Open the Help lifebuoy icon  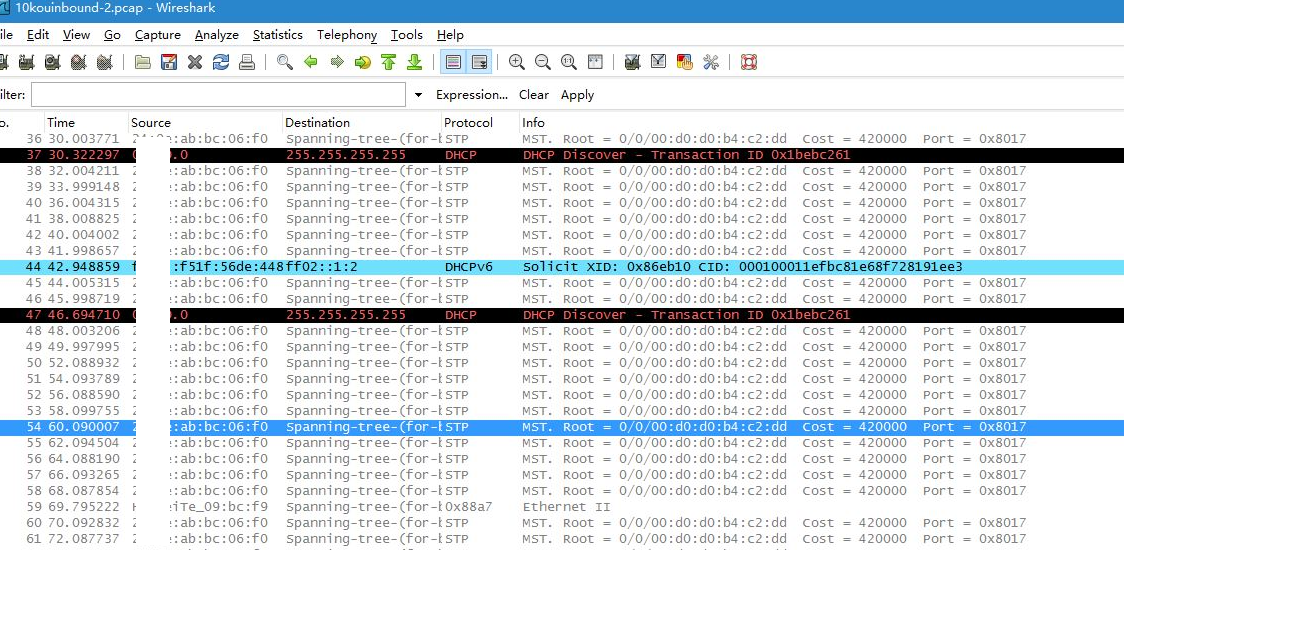click(749, 62)
